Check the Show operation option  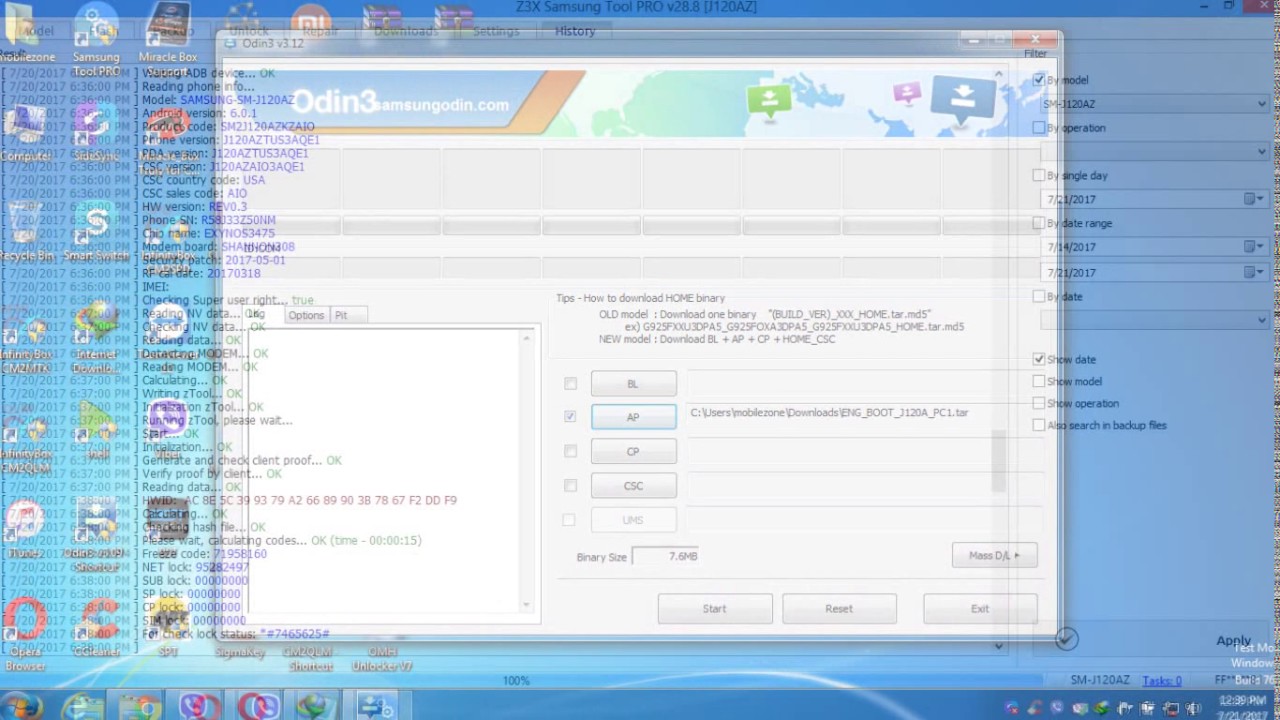click(x=1039, y=403)
